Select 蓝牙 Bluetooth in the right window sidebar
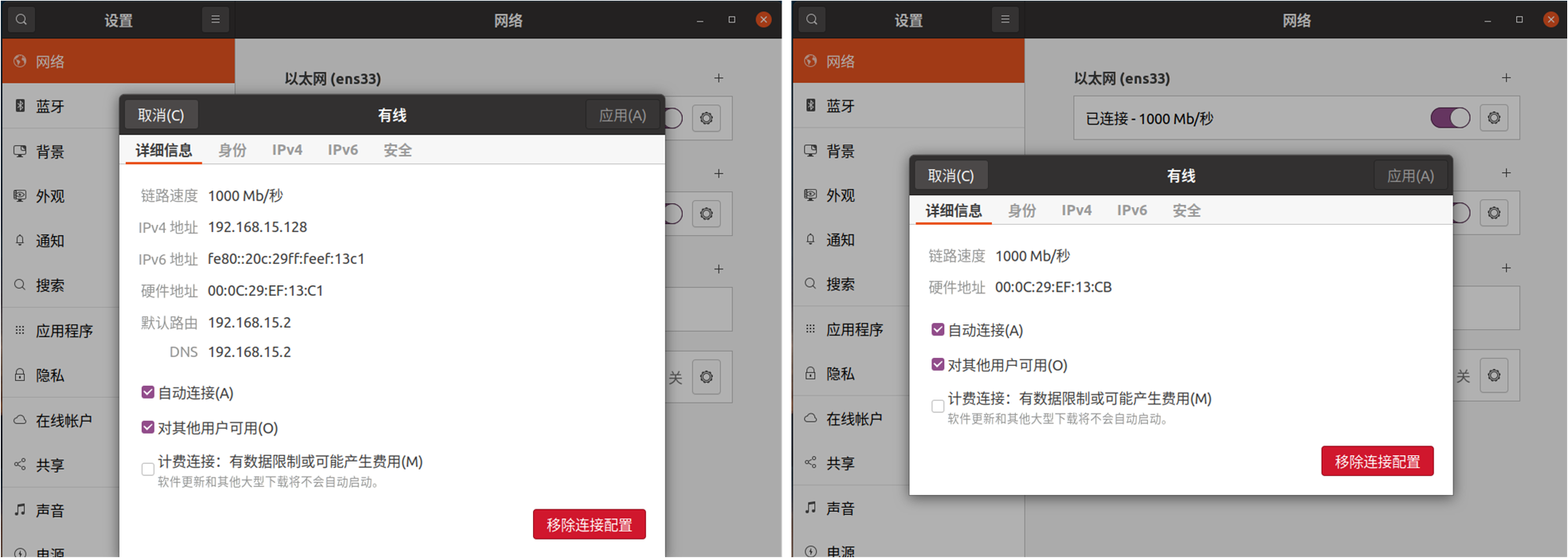 (x=840, y=106)
